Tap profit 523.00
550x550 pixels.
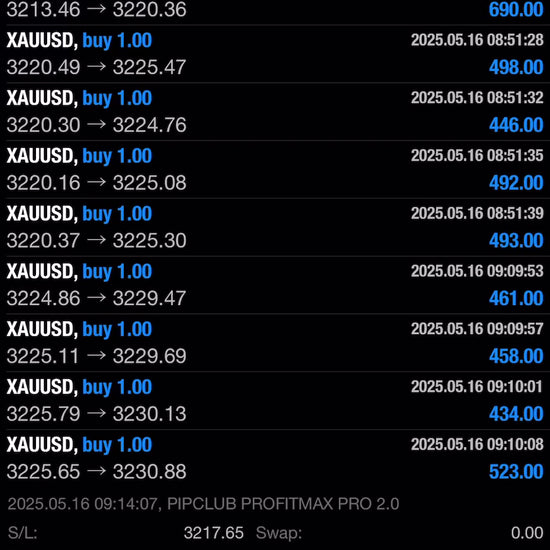(x=516, y=472)
